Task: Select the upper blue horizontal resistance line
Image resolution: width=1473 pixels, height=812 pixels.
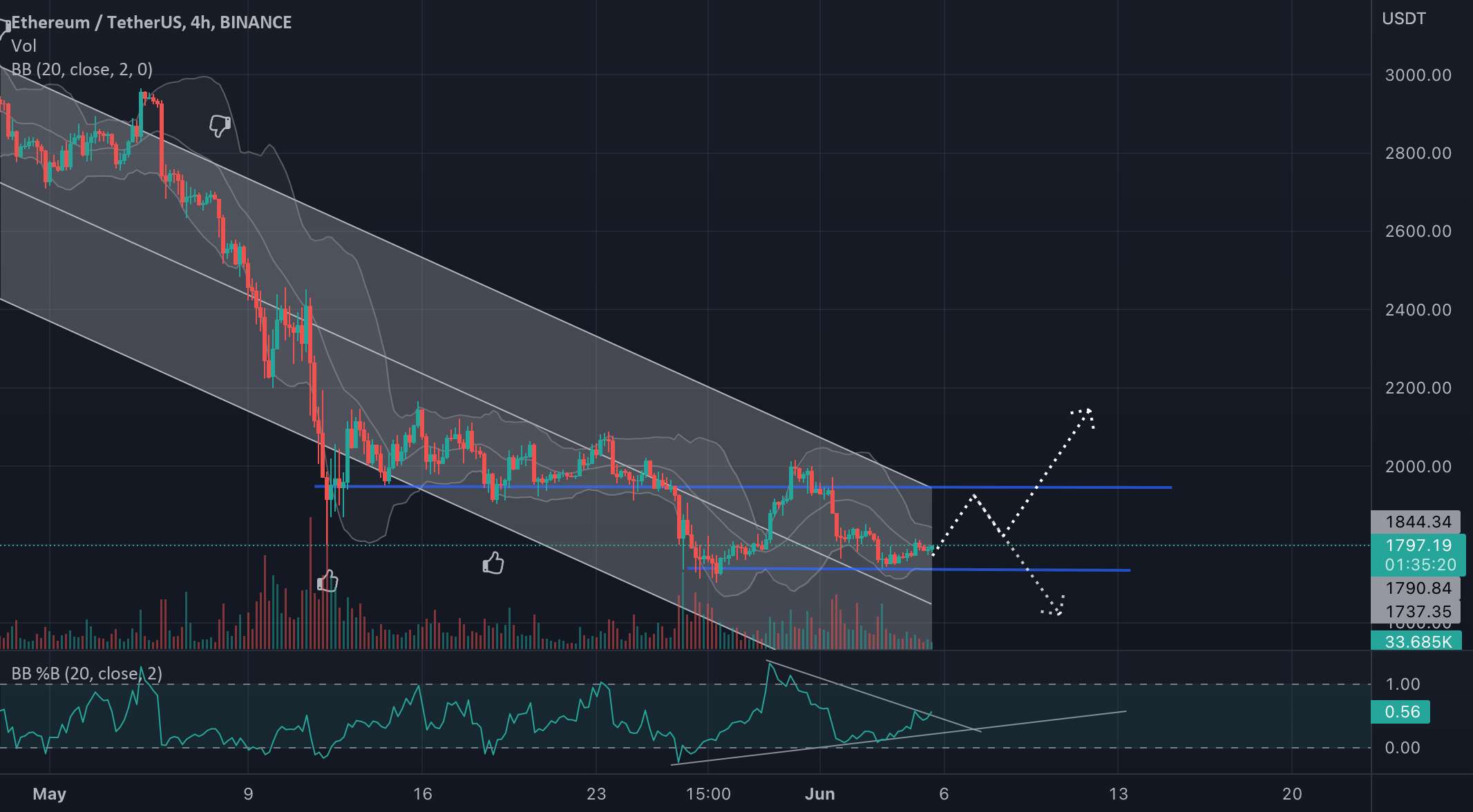Action: click(743, 487)
